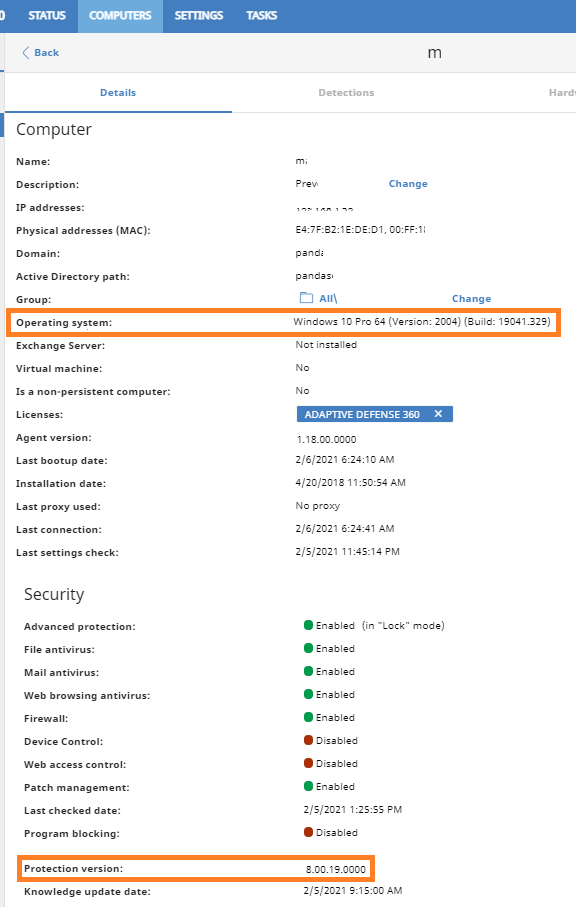This screenshot has width=576, height=909.
Task: Click the Device Control Disabled text
Action: point(337,741)
